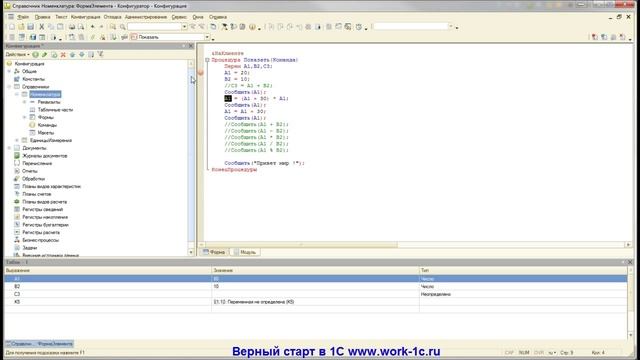
Task: Open the procedure selector dropdown Показать
Action: click(207, 37)
